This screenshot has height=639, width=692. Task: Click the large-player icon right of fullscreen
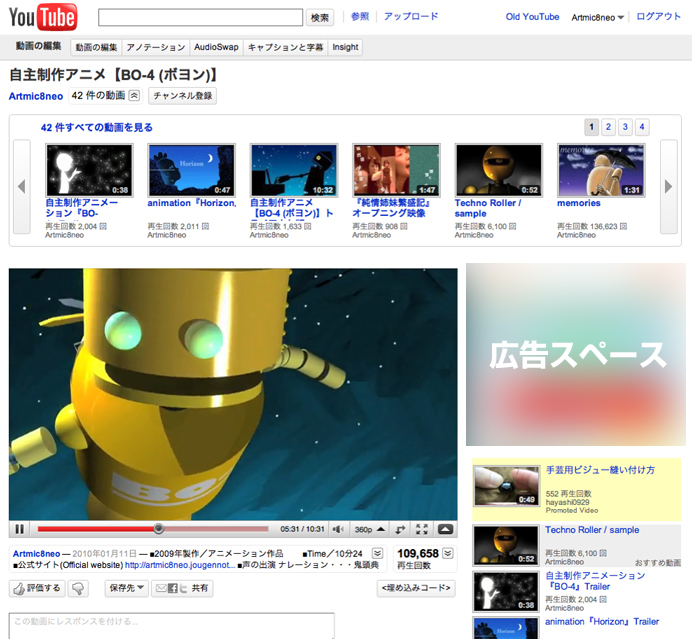445,529
